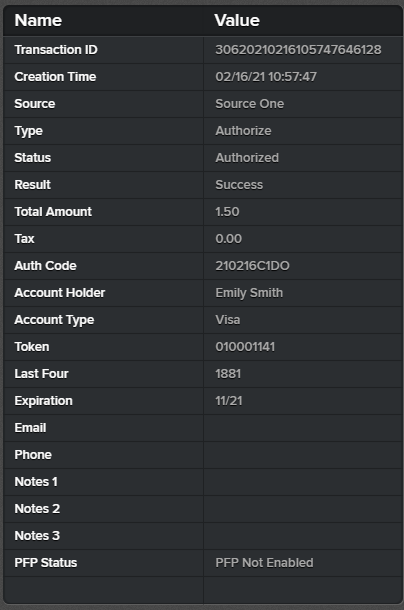
Task: Click the Value column header
Action: pos(237,20)
